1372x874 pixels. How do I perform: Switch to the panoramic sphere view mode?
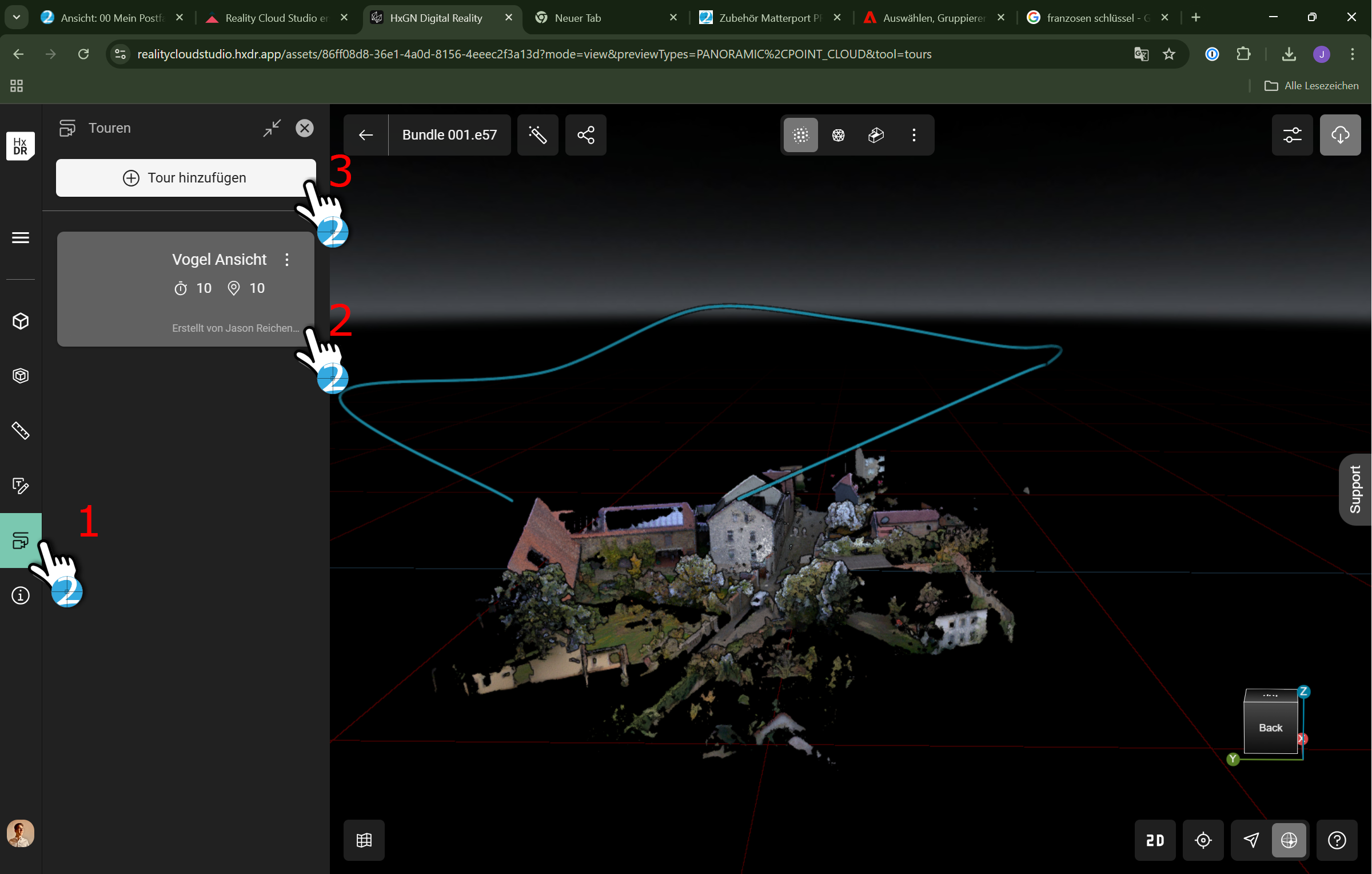pos(839,135)
